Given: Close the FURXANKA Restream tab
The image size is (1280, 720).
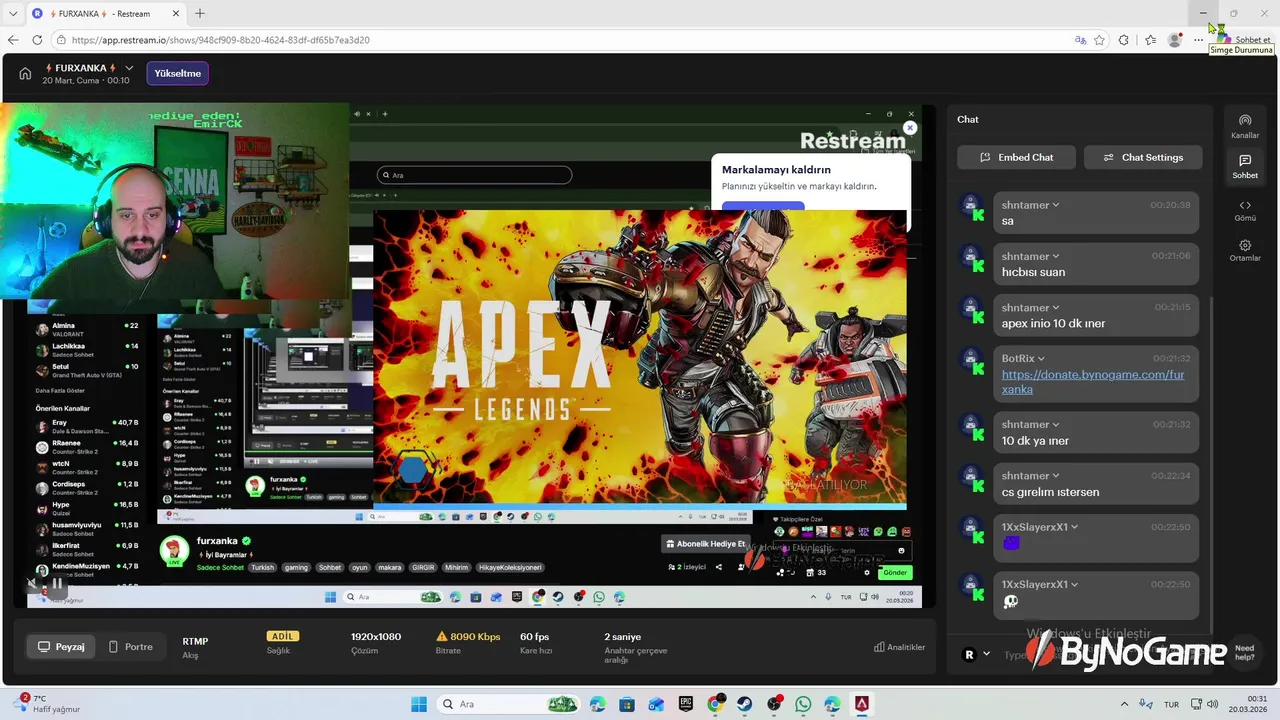Looking at the screenshot, I should 174,13.
